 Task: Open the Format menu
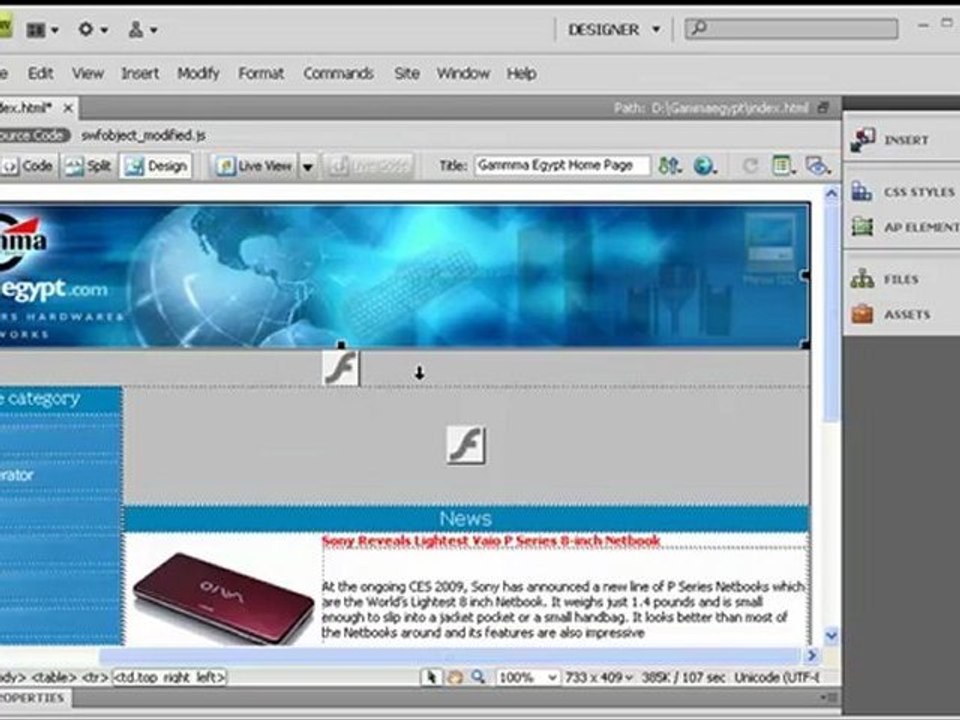pyautogui.click(x=261, y=73)
